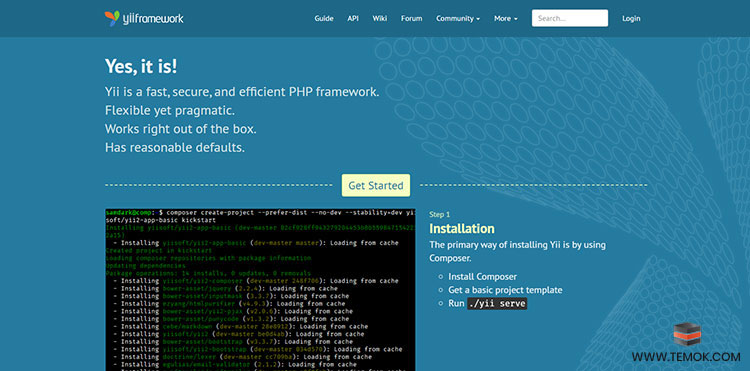Click 'Works right out of the box.' text
This screenshot has height=371, width=750.
[181, 129]
